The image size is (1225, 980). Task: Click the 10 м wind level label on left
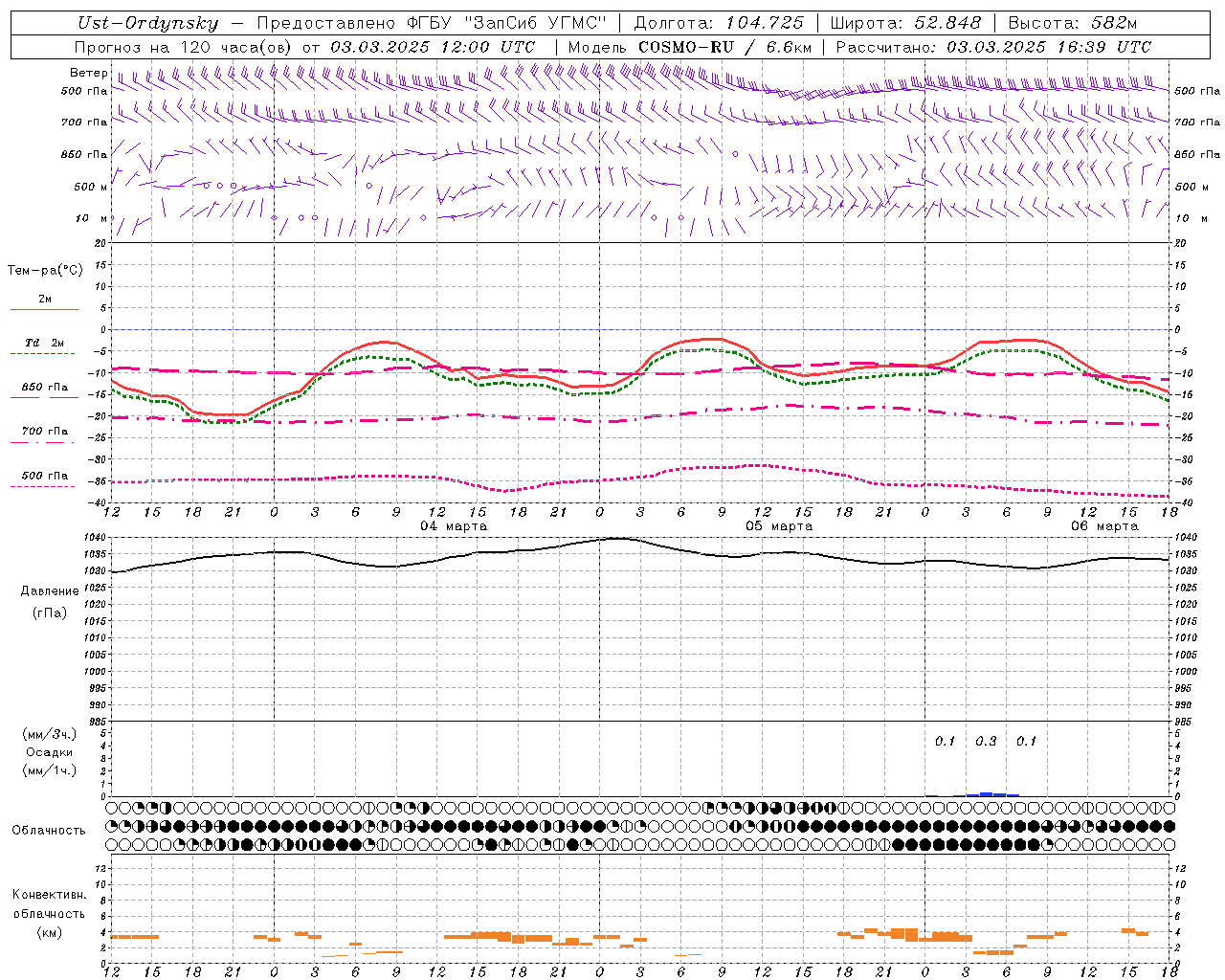92,218
